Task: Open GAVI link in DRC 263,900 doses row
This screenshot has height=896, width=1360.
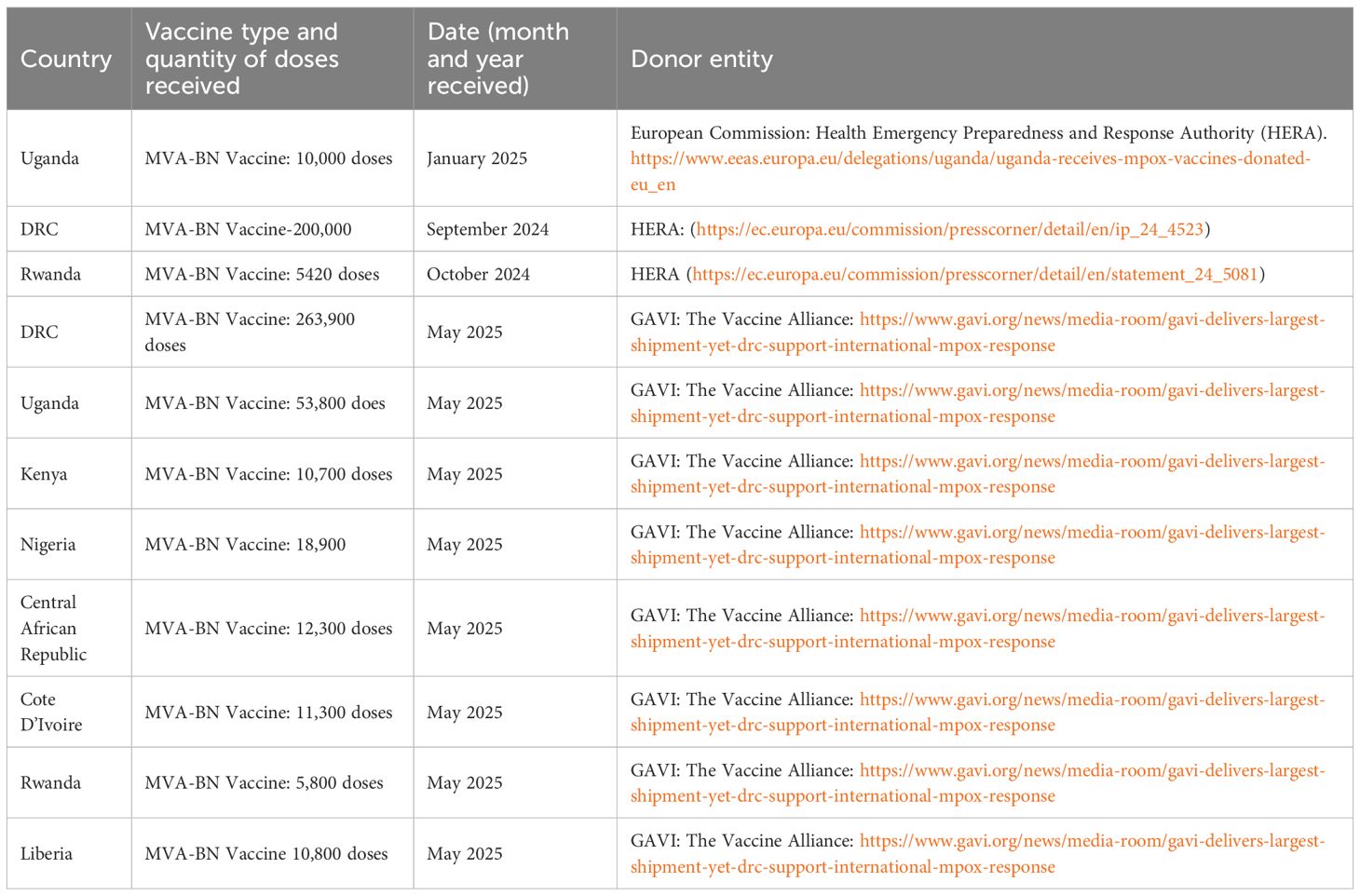Action: (x=1091, y=320)
